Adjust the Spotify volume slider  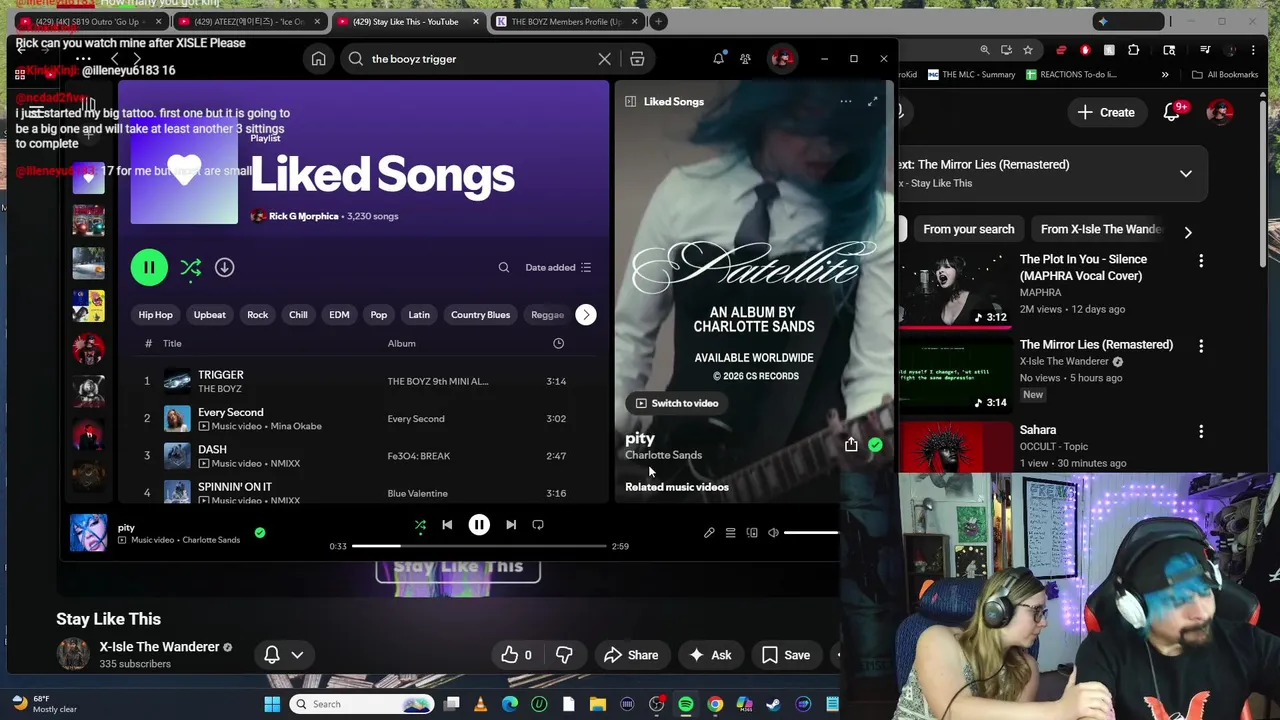point(811,533)
